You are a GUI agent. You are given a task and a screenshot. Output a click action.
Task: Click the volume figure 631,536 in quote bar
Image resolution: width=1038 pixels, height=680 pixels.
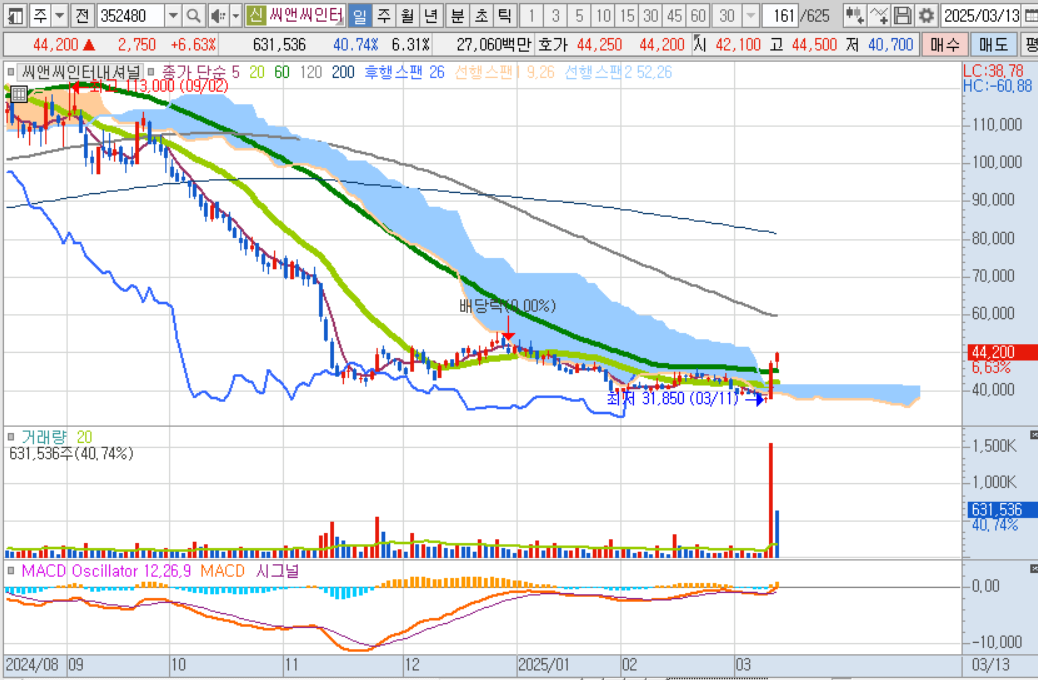[279, 45]
